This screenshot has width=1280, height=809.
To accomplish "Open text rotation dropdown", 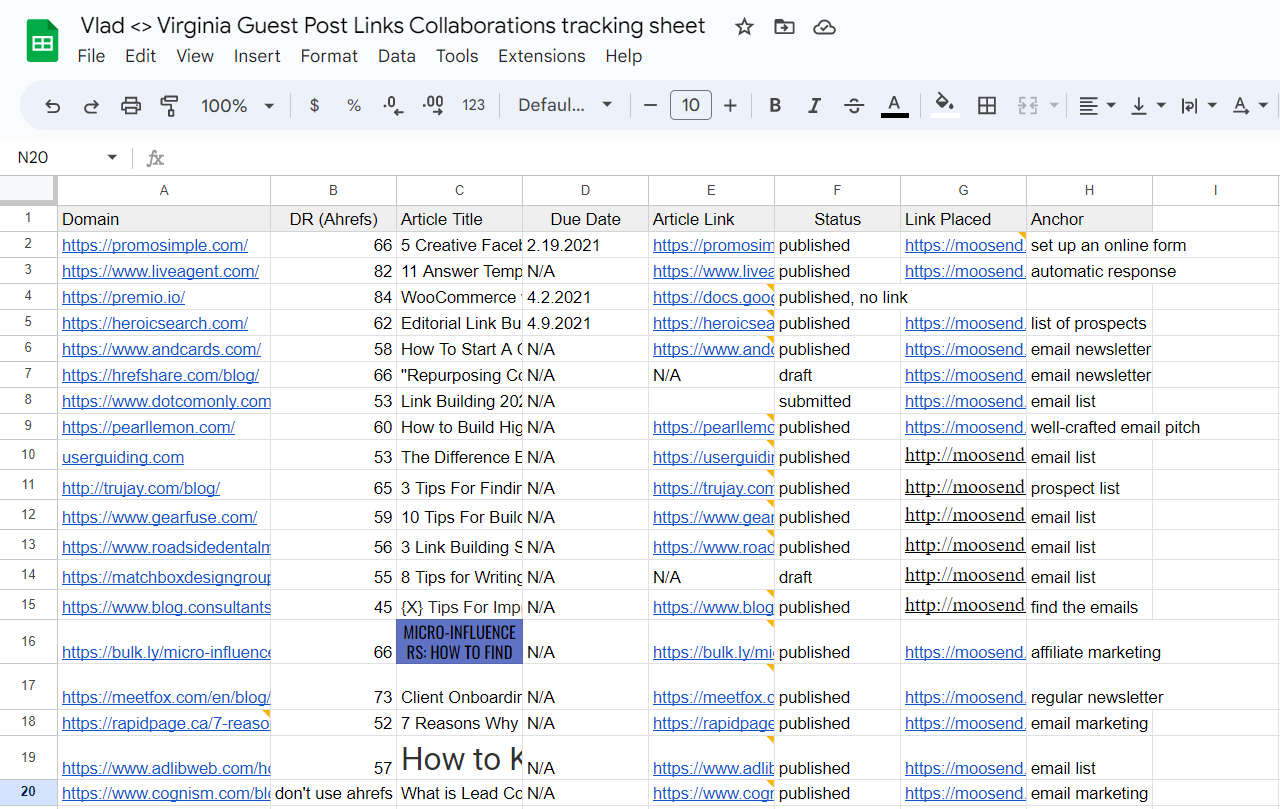I will (1249, 105).
